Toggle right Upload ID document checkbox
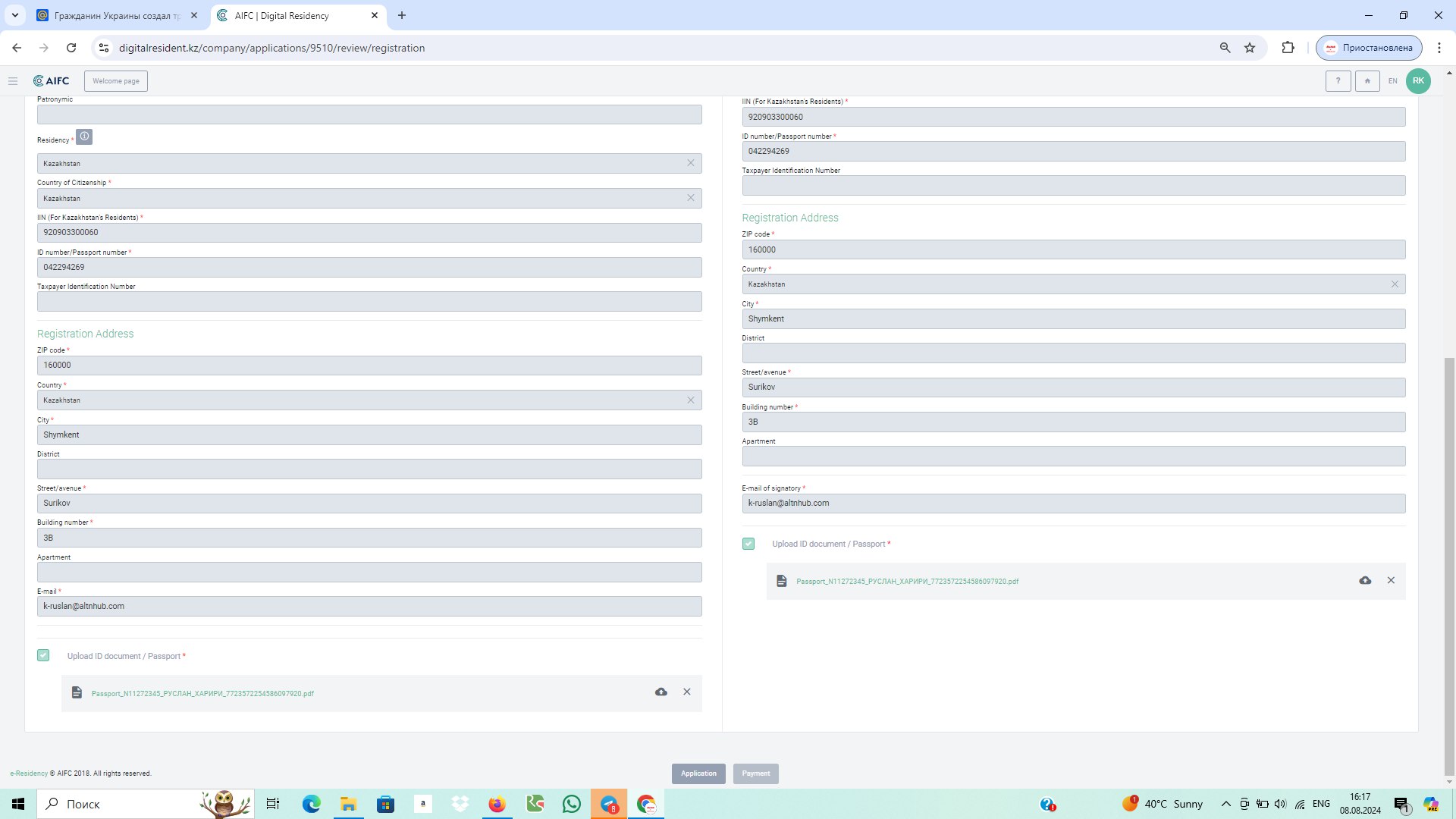Screen dimensions: 1456x819 (748, 544)
